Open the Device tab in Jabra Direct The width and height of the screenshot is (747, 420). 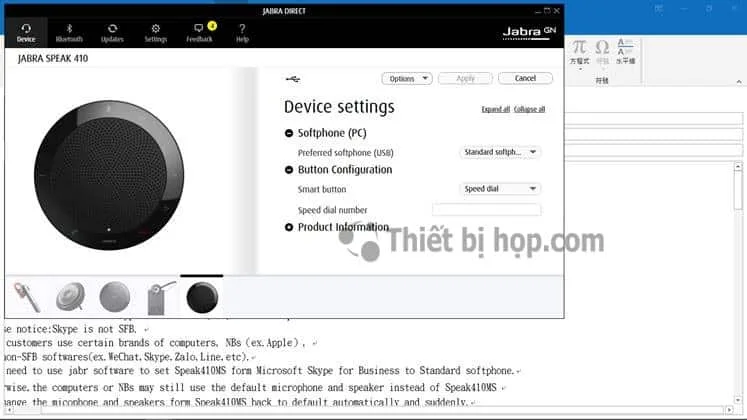26,33
